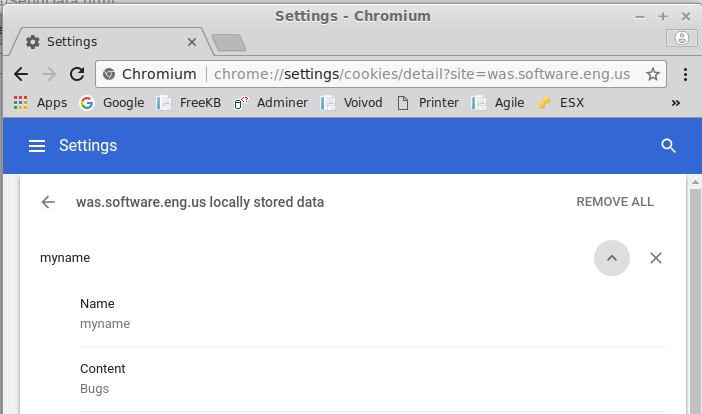
Task: Open the Google bookmark
Action: [112, 103]
